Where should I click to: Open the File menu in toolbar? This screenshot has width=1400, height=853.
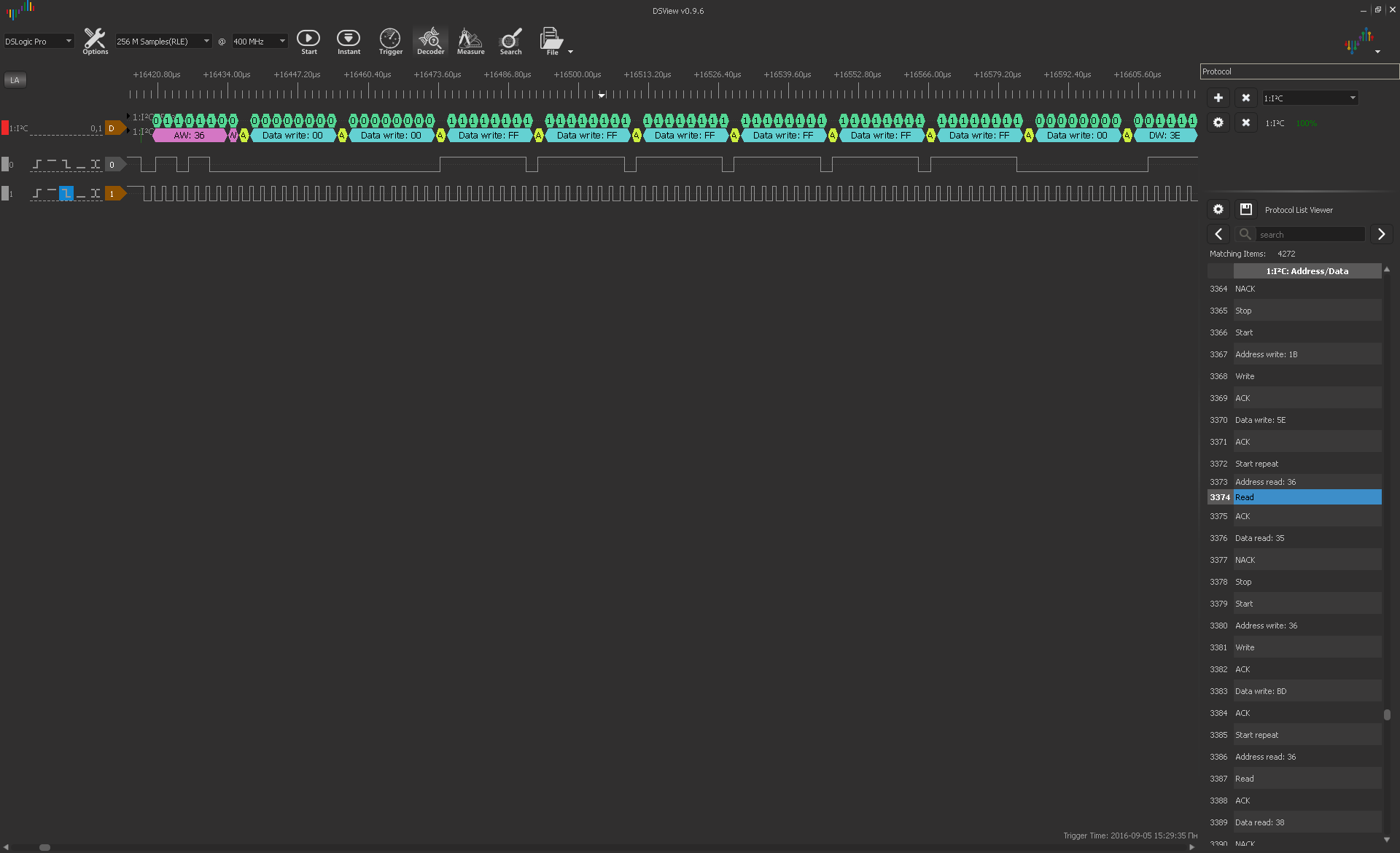click(x=552, y=41)
